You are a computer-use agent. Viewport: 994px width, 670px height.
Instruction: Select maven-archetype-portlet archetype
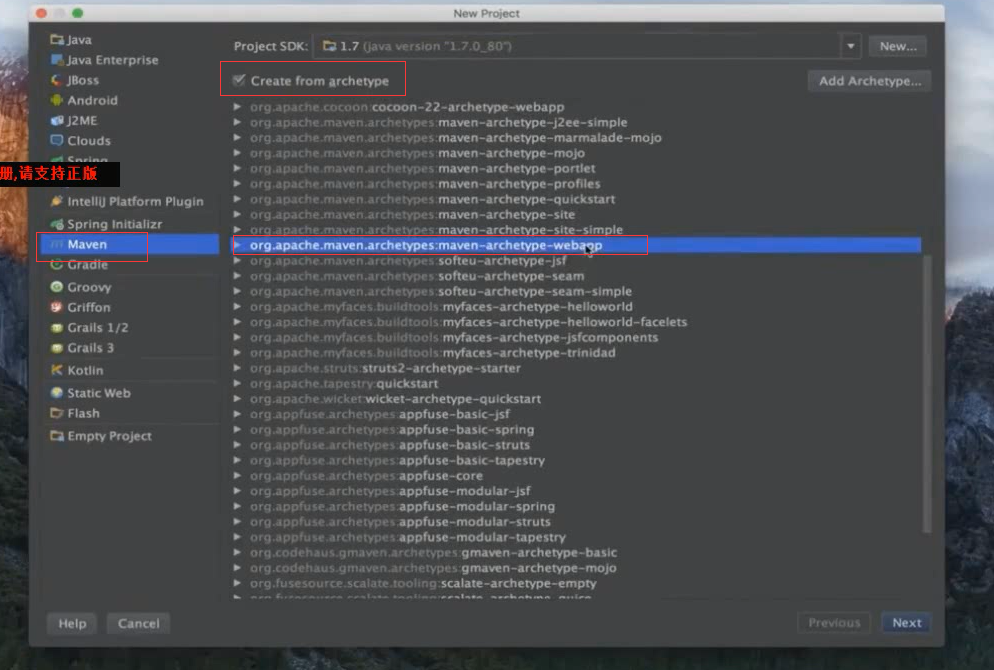[422, 168]
